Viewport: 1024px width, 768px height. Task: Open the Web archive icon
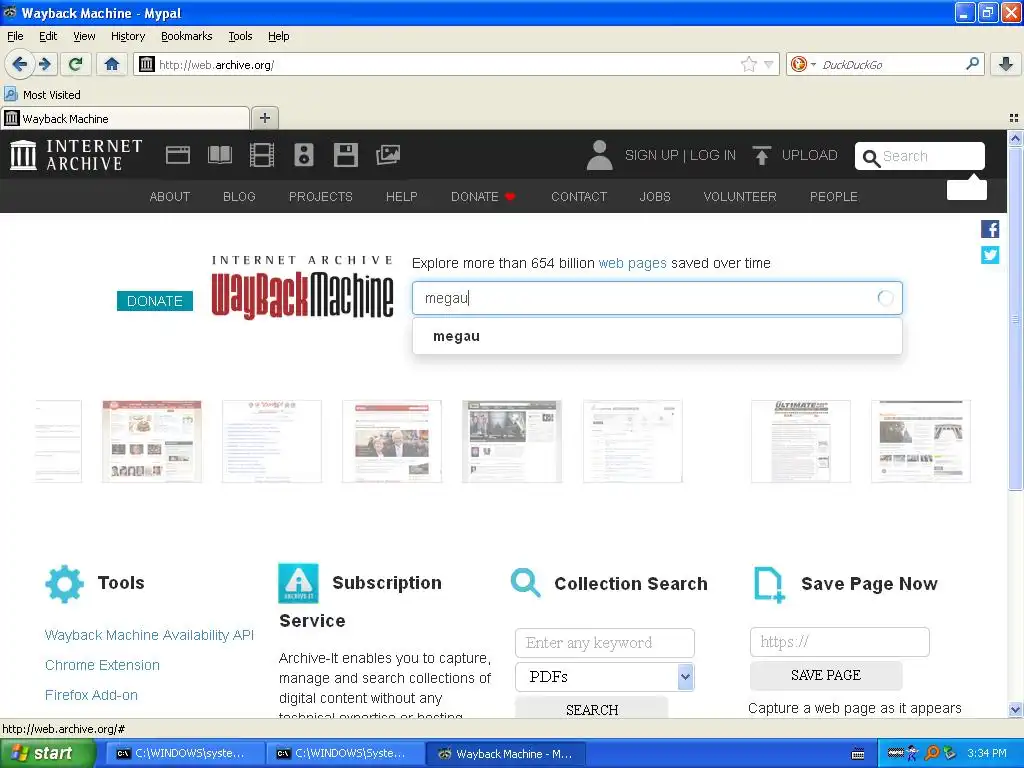[x=178, y=155]
